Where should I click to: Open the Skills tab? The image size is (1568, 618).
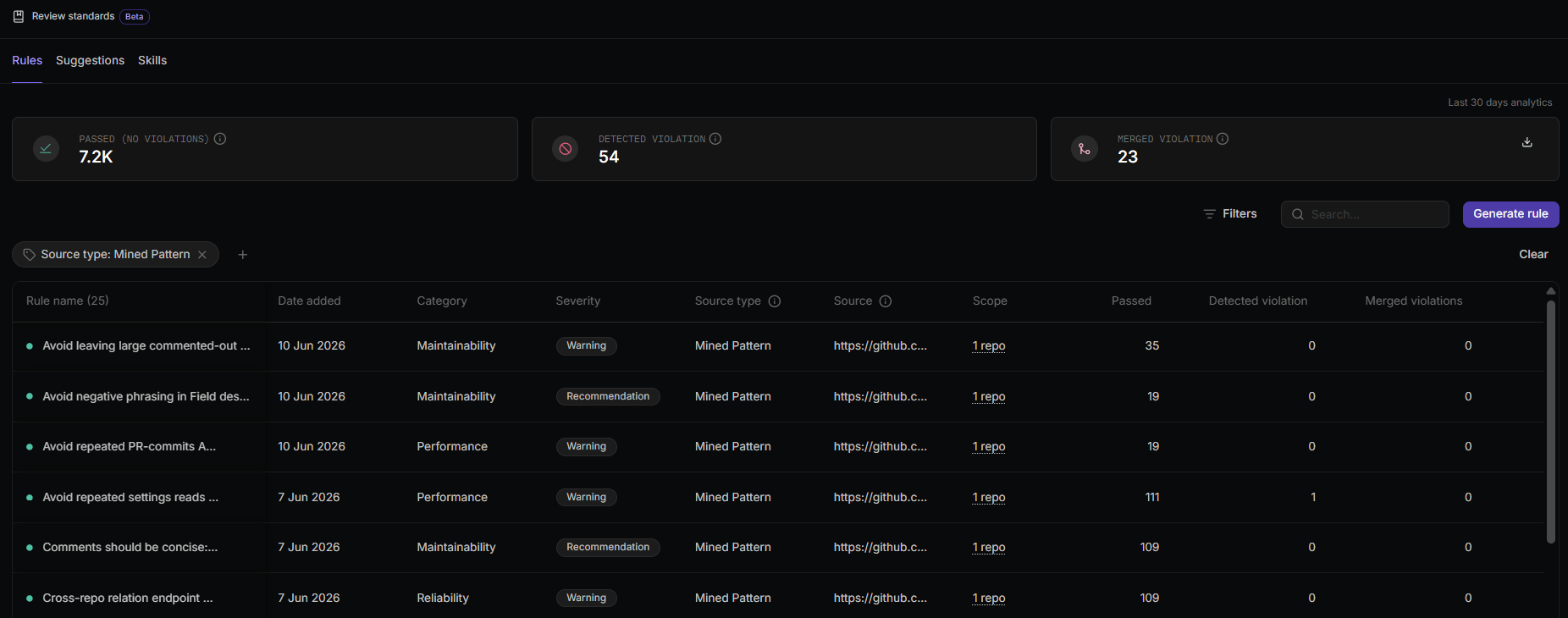click(152, 60)
